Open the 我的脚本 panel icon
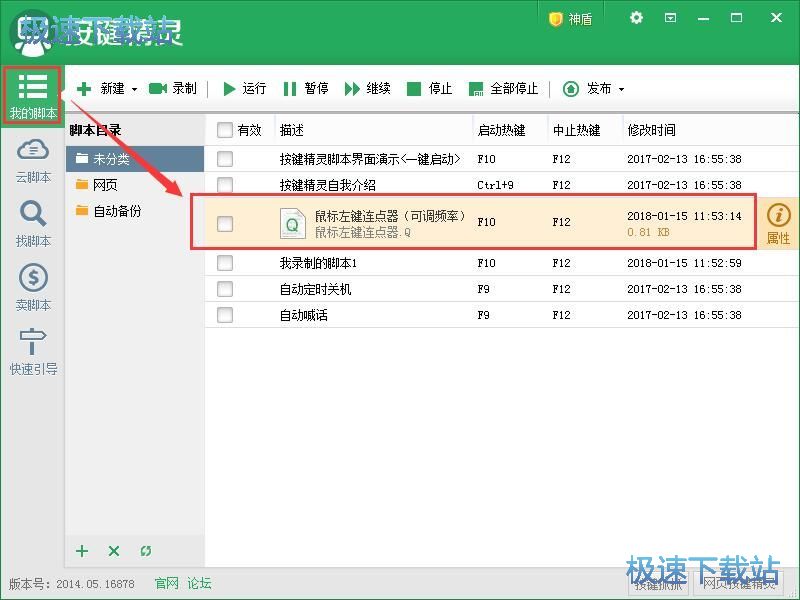800x600 pixels. (33, 90)
